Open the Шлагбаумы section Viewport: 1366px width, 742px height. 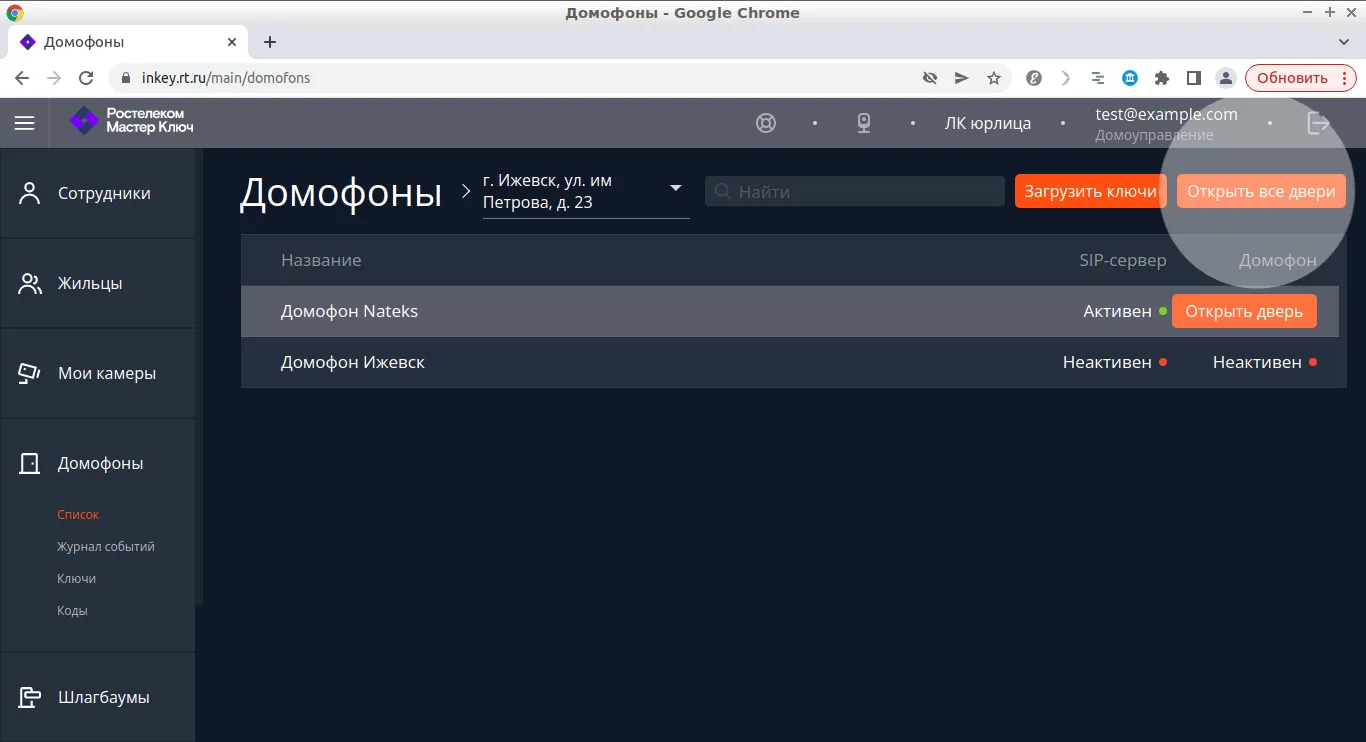pos(98,697)
